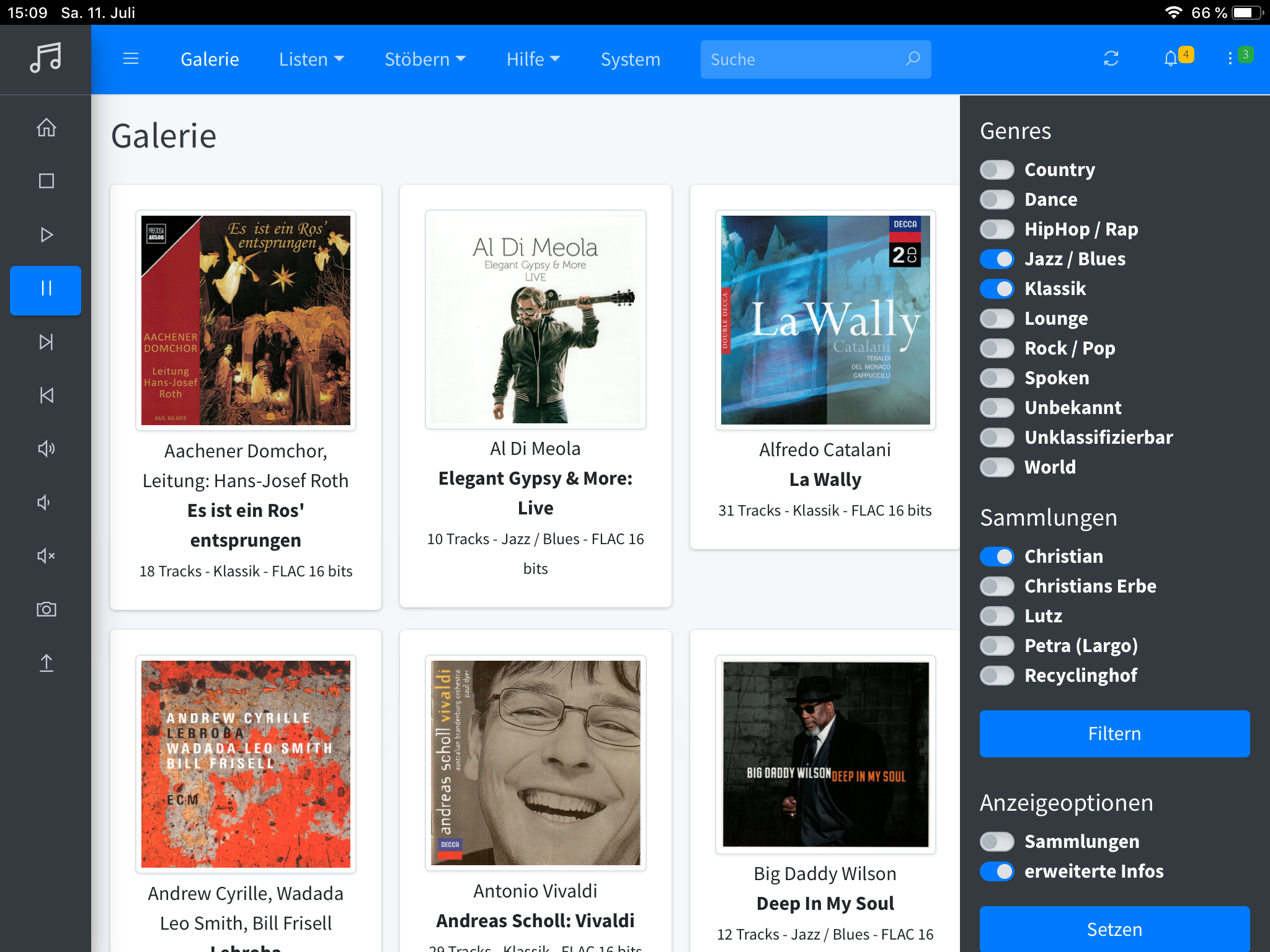Enable the HipHop / Rap genre toggle

point(997,229)
